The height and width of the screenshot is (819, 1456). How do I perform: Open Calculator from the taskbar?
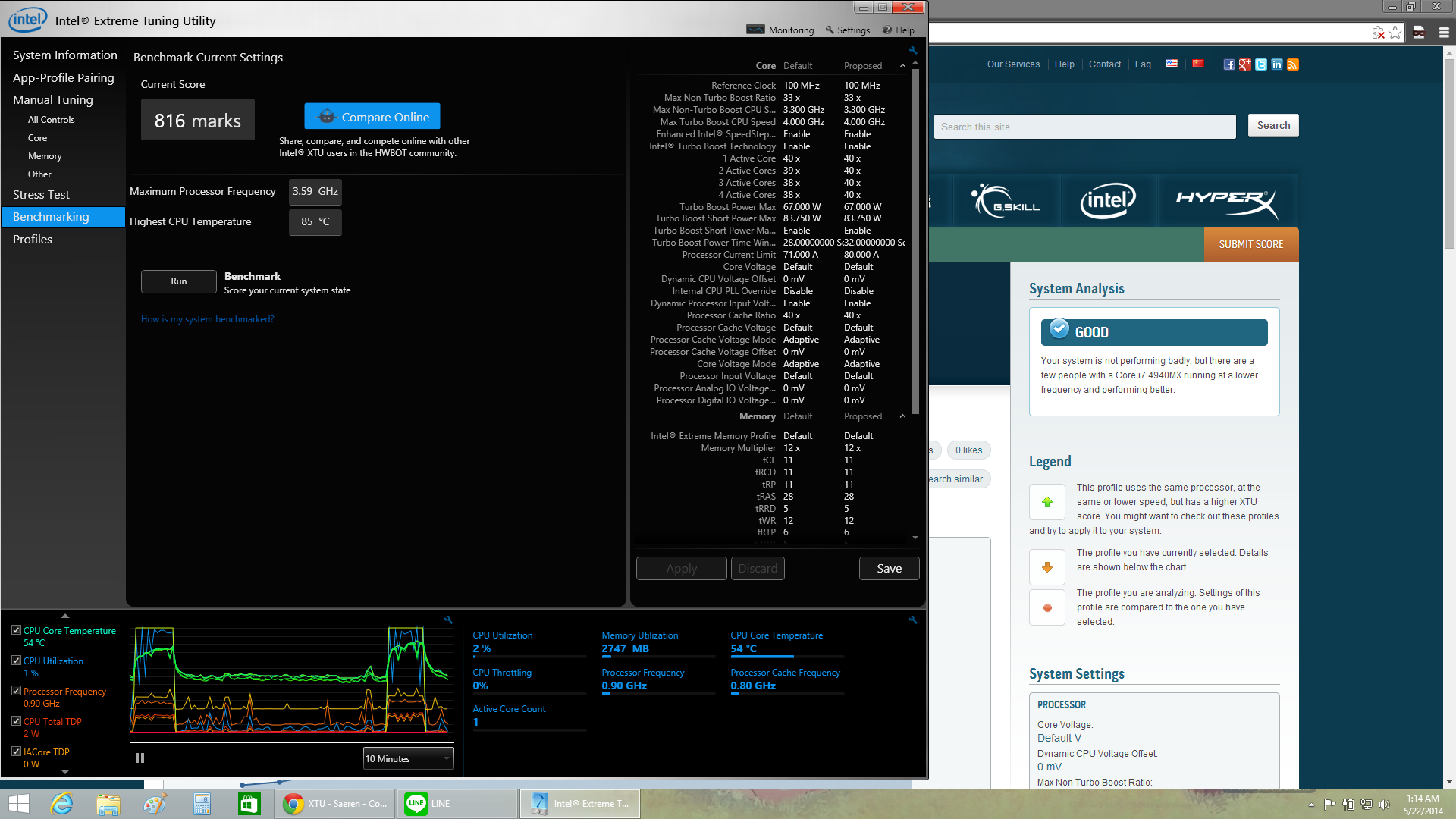pos(202,804)
